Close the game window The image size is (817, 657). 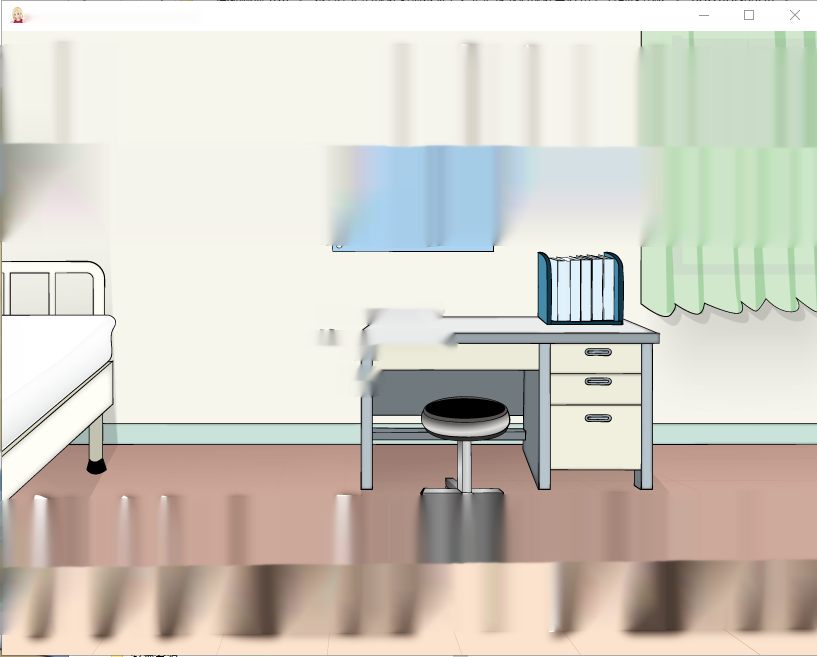point(794,15)
